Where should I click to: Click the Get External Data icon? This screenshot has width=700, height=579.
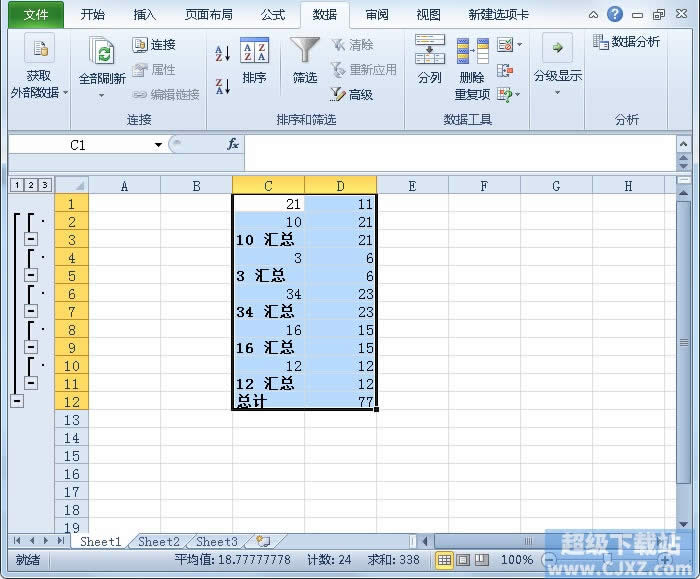point(40,48)
